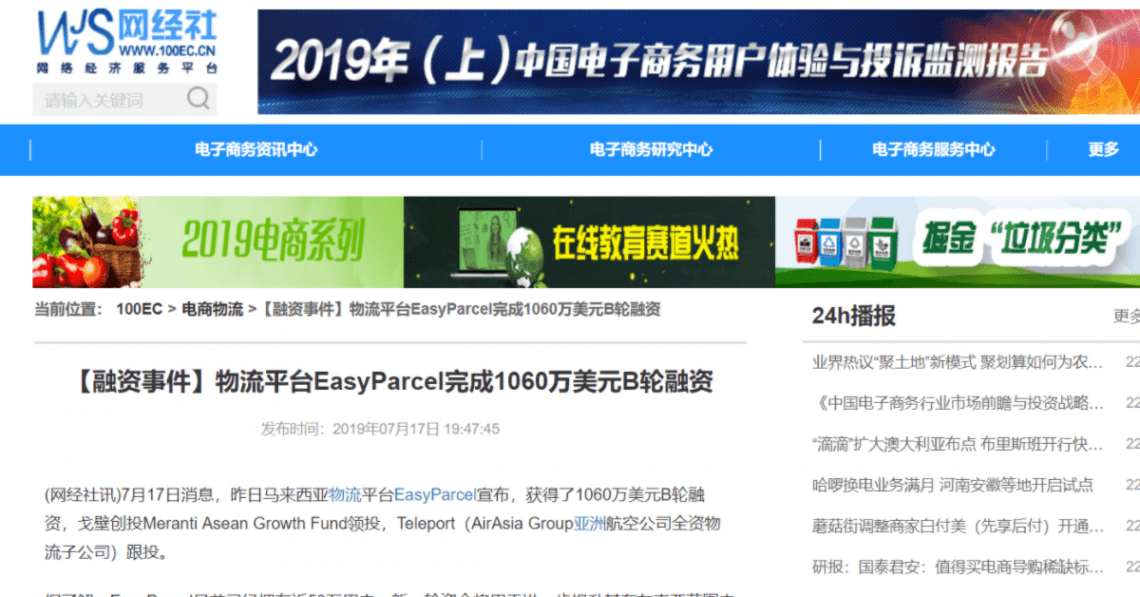The image size is (1140, 597).
Task: Open 《中国电子商务行业市场前瞻 news item
Action: coord(957,403)
